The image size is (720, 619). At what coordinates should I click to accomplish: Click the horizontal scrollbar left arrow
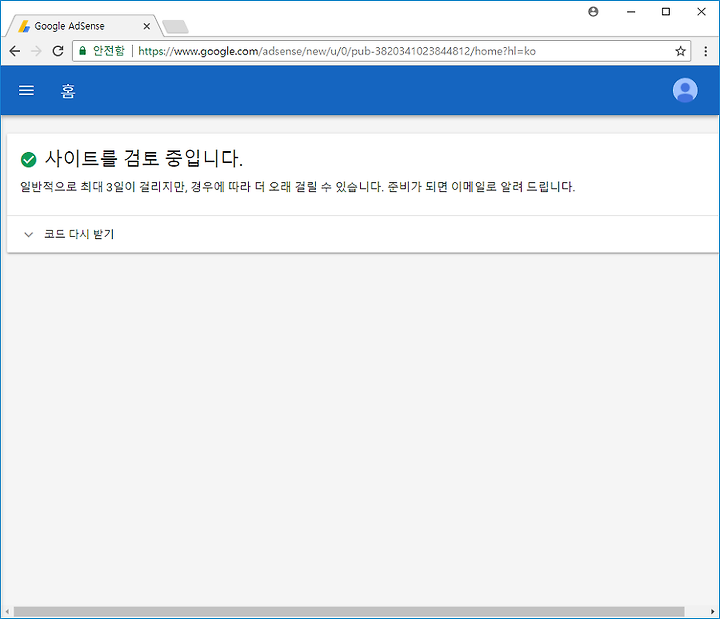click(7, 612)
